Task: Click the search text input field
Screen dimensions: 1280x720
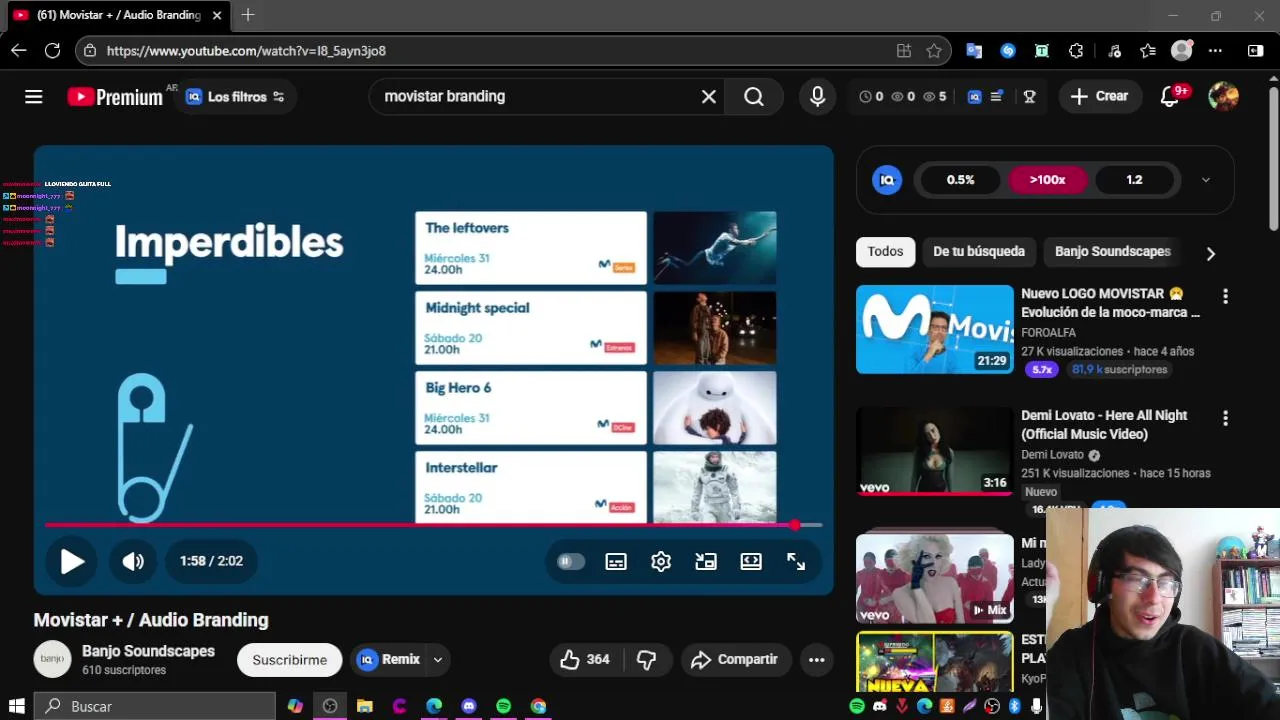Action: click(x=540, y=97)
